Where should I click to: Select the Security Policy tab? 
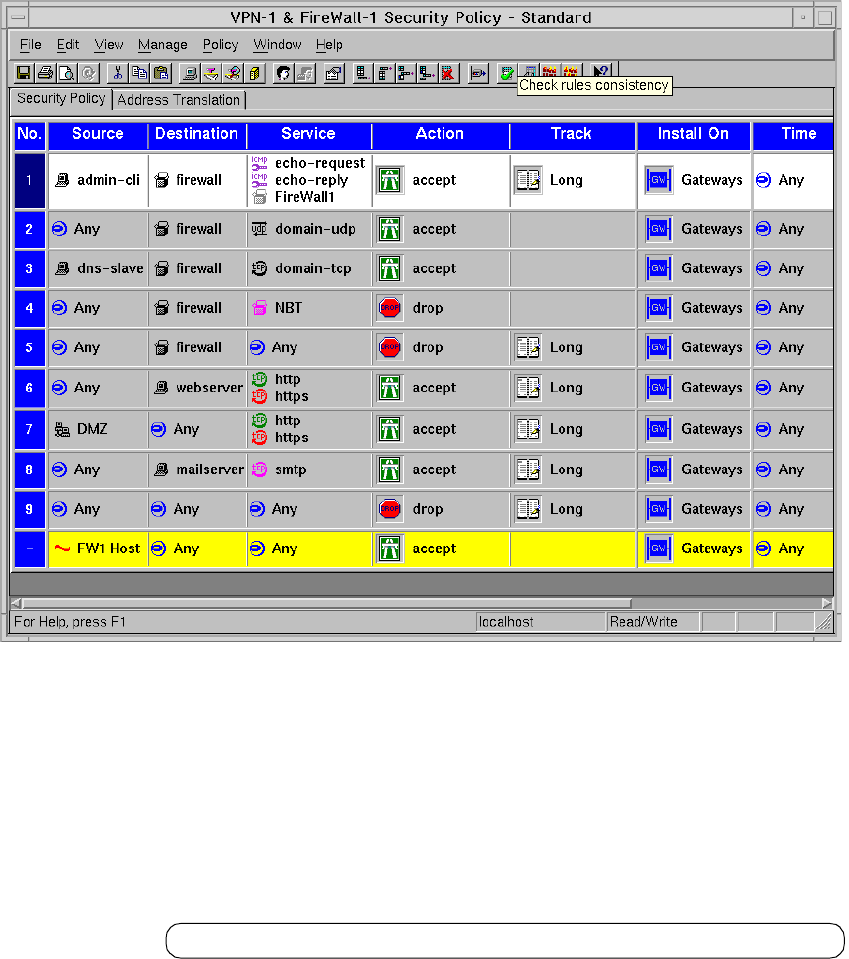61,98
